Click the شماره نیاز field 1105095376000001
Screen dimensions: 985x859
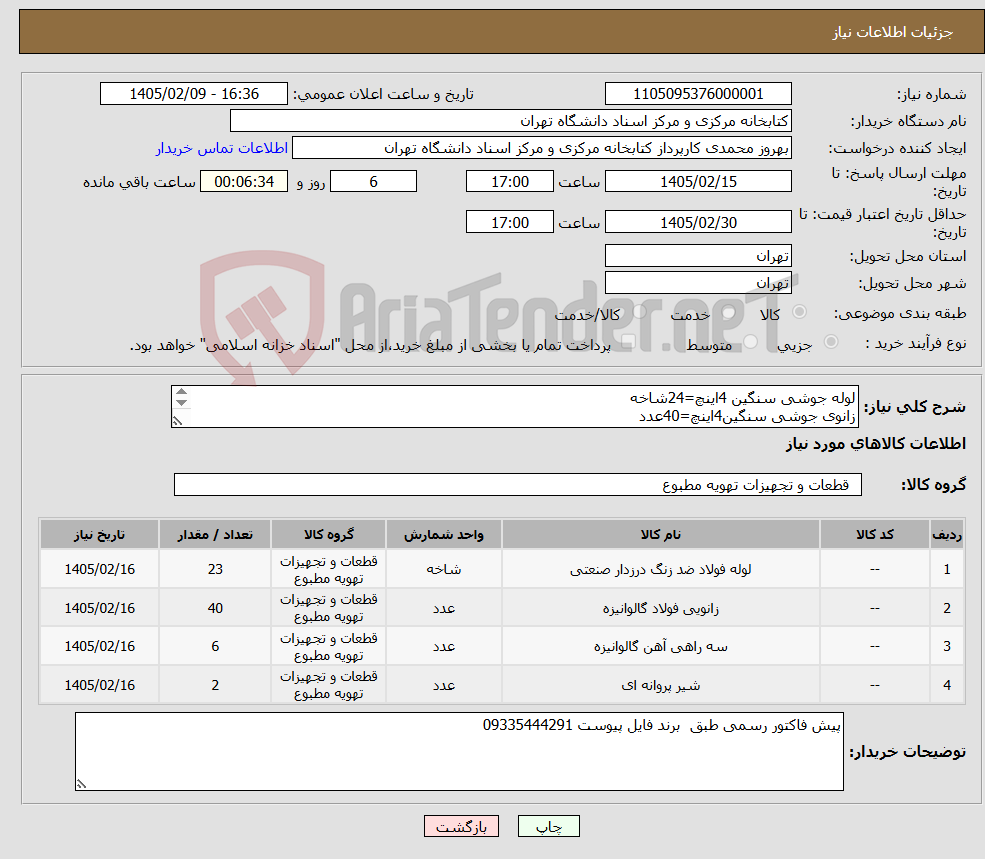[698, 94]
